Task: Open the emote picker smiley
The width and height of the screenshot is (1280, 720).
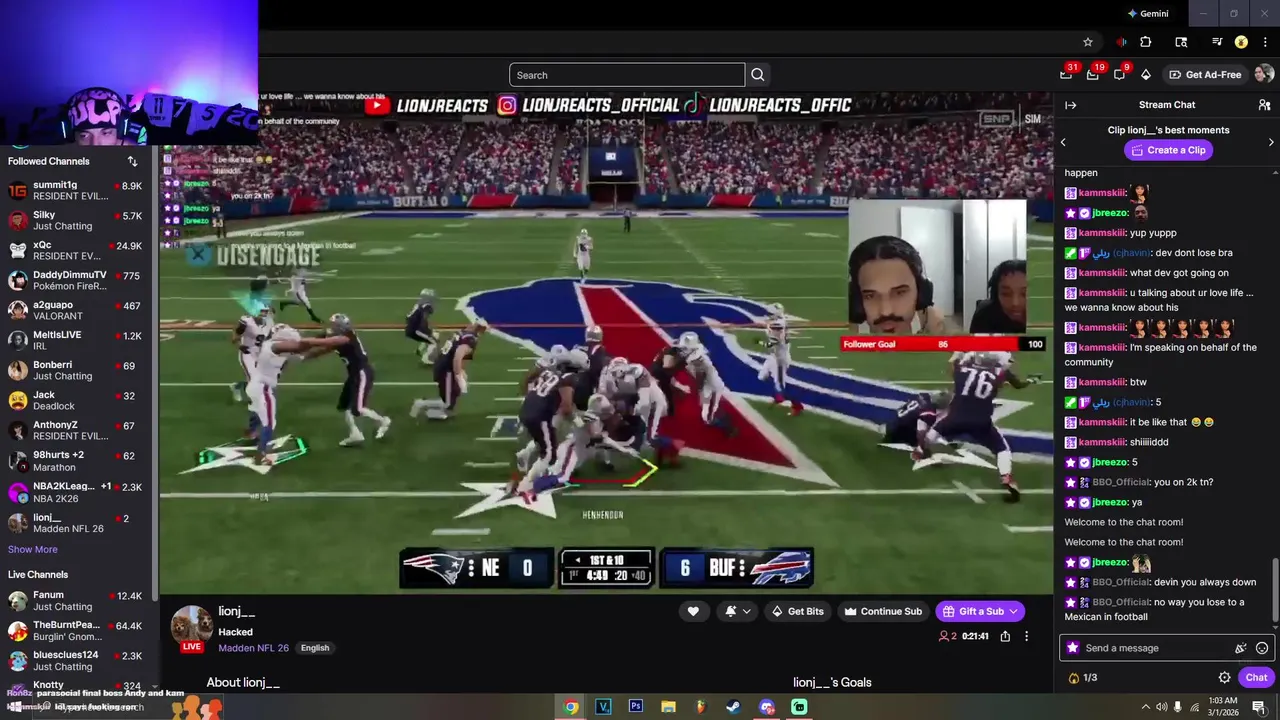Action: point(1262,648)
